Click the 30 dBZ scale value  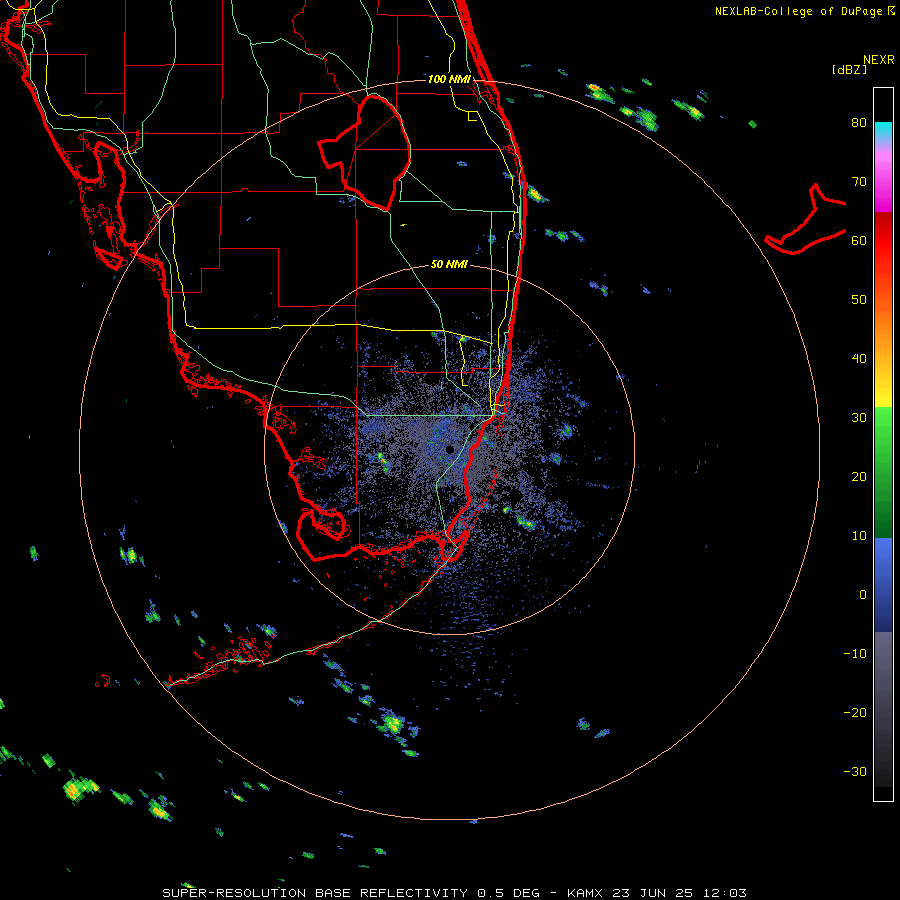tap(859, 418)
